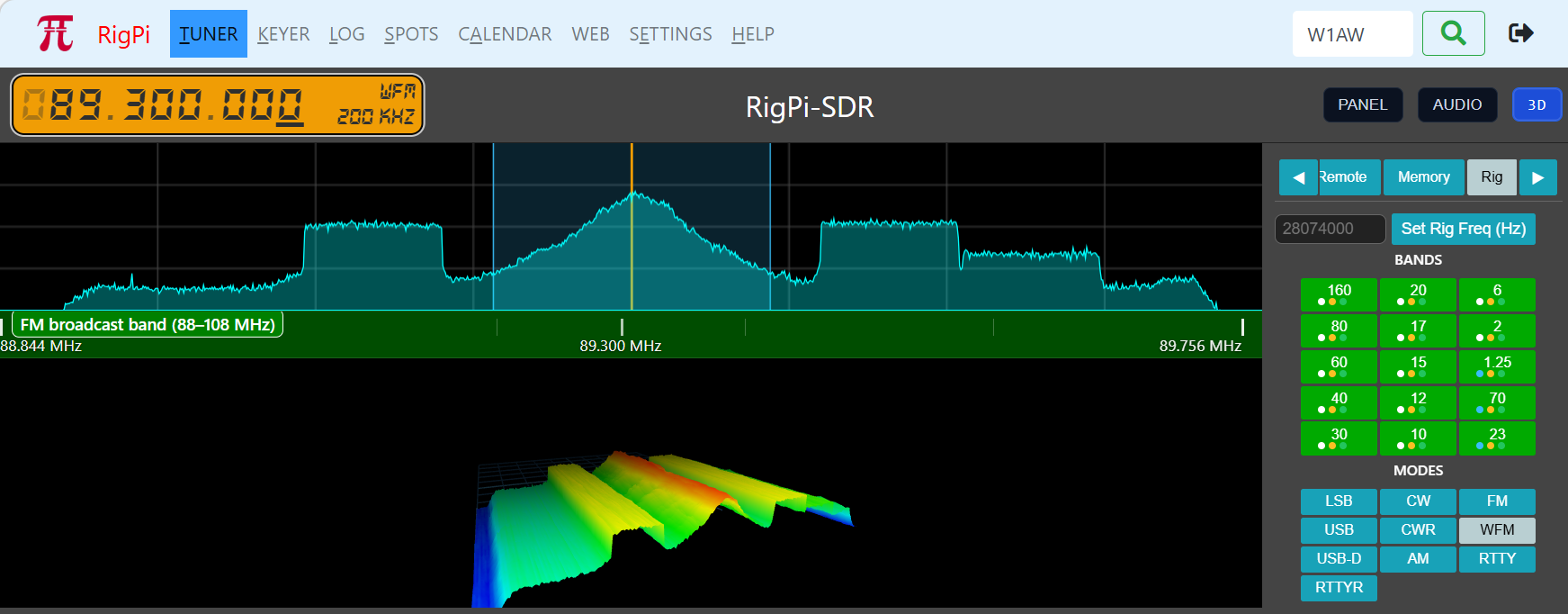Click the 88.844 MHz scale label

tap(41, 347)
